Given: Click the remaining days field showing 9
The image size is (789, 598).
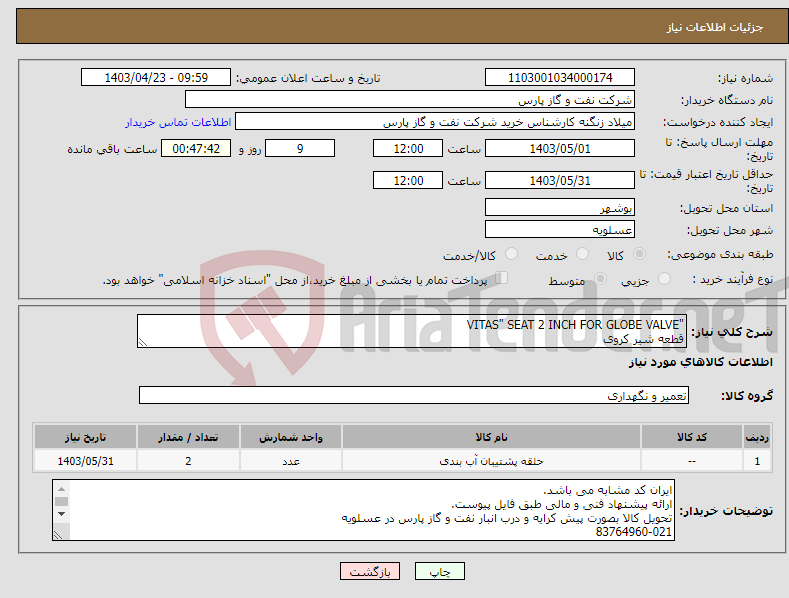Looking at the screenshot, I should [300, 148].
